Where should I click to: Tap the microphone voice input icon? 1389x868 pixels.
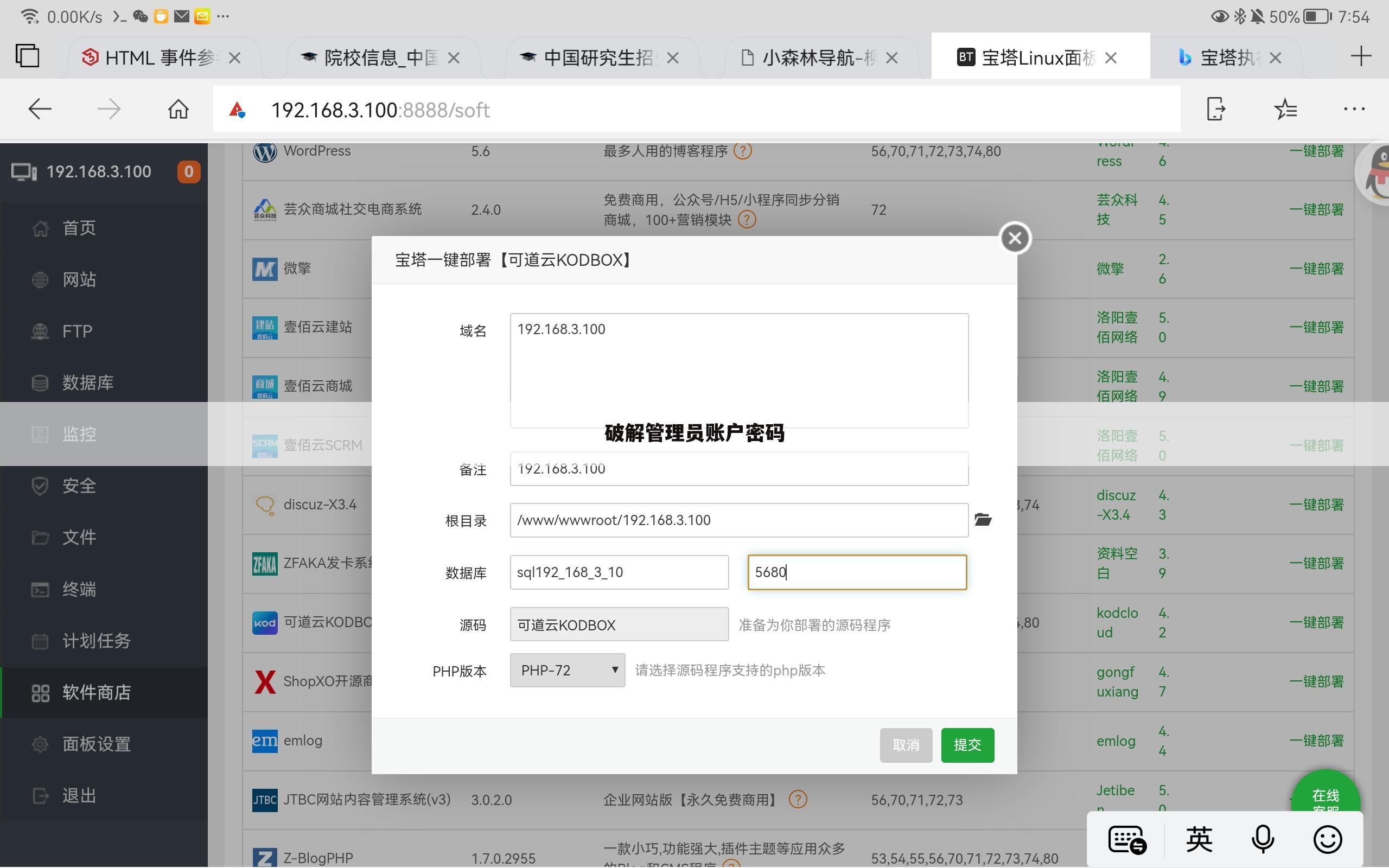(x=1263, y=840)
